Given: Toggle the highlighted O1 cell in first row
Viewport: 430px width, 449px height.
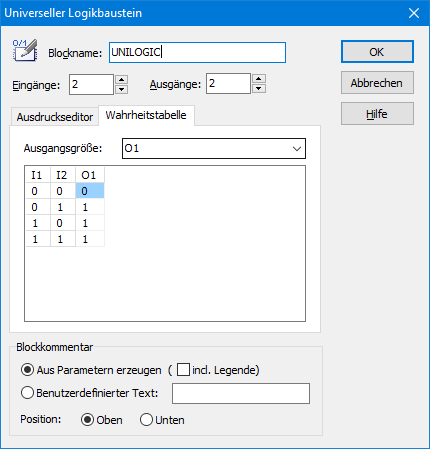Looking at the screenshot, I should point(90,191).
